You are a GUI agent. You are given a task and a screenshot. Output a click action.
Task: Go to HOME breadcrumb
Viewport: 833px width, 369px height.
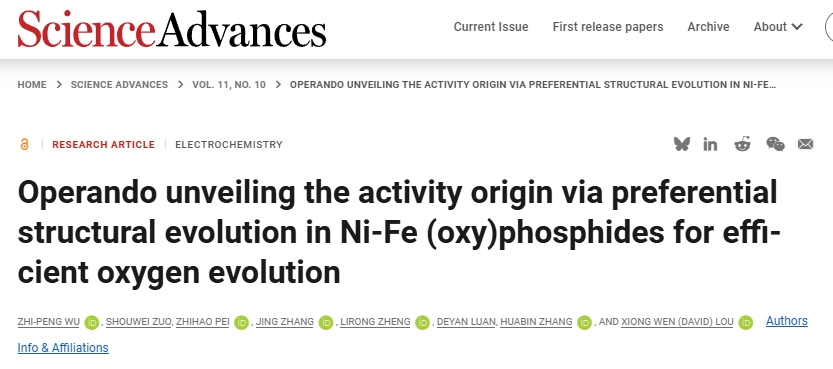pos(32,84)
